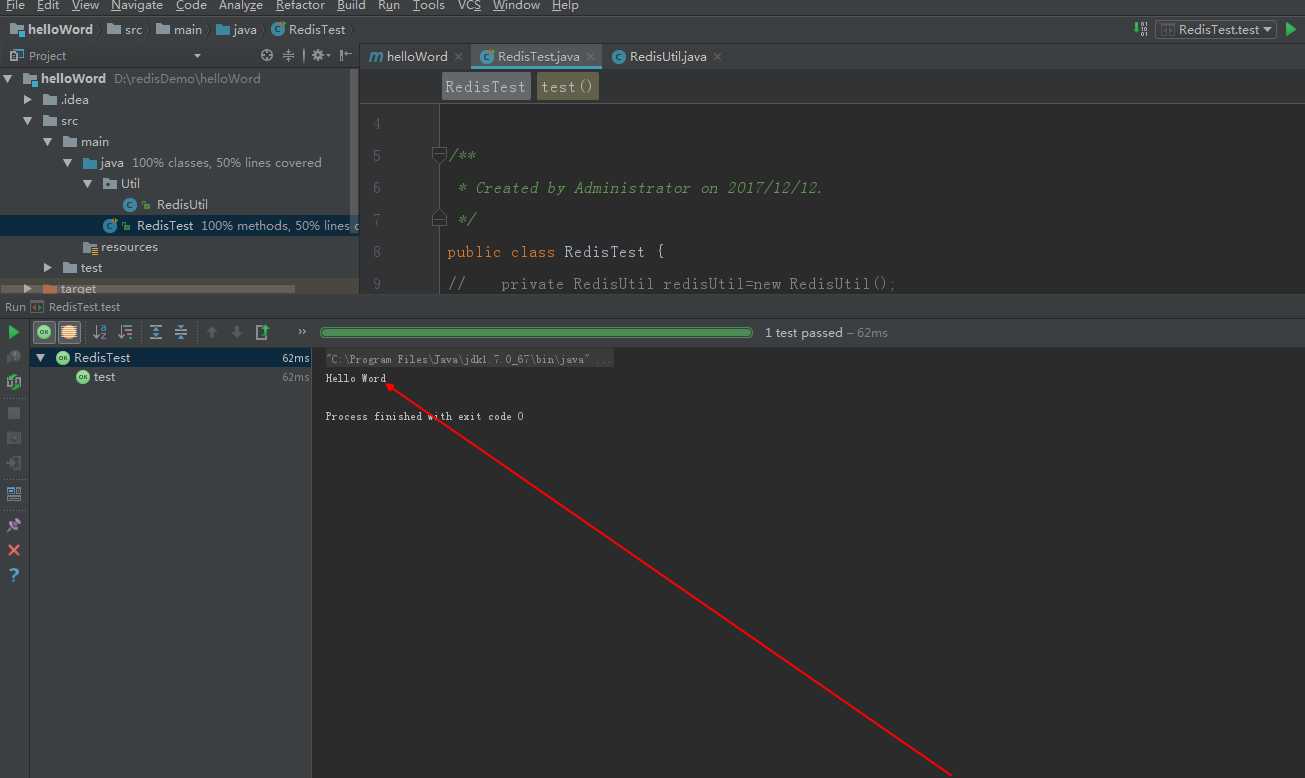Collapse all in the Project panel

pyautogui.click(x=289, y=56)
